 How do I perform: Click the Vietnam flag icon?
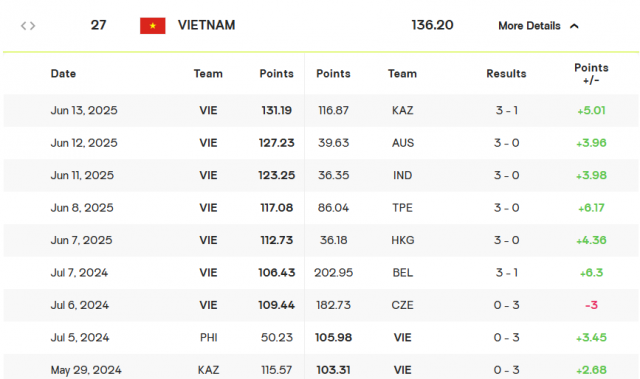point(153,26)
